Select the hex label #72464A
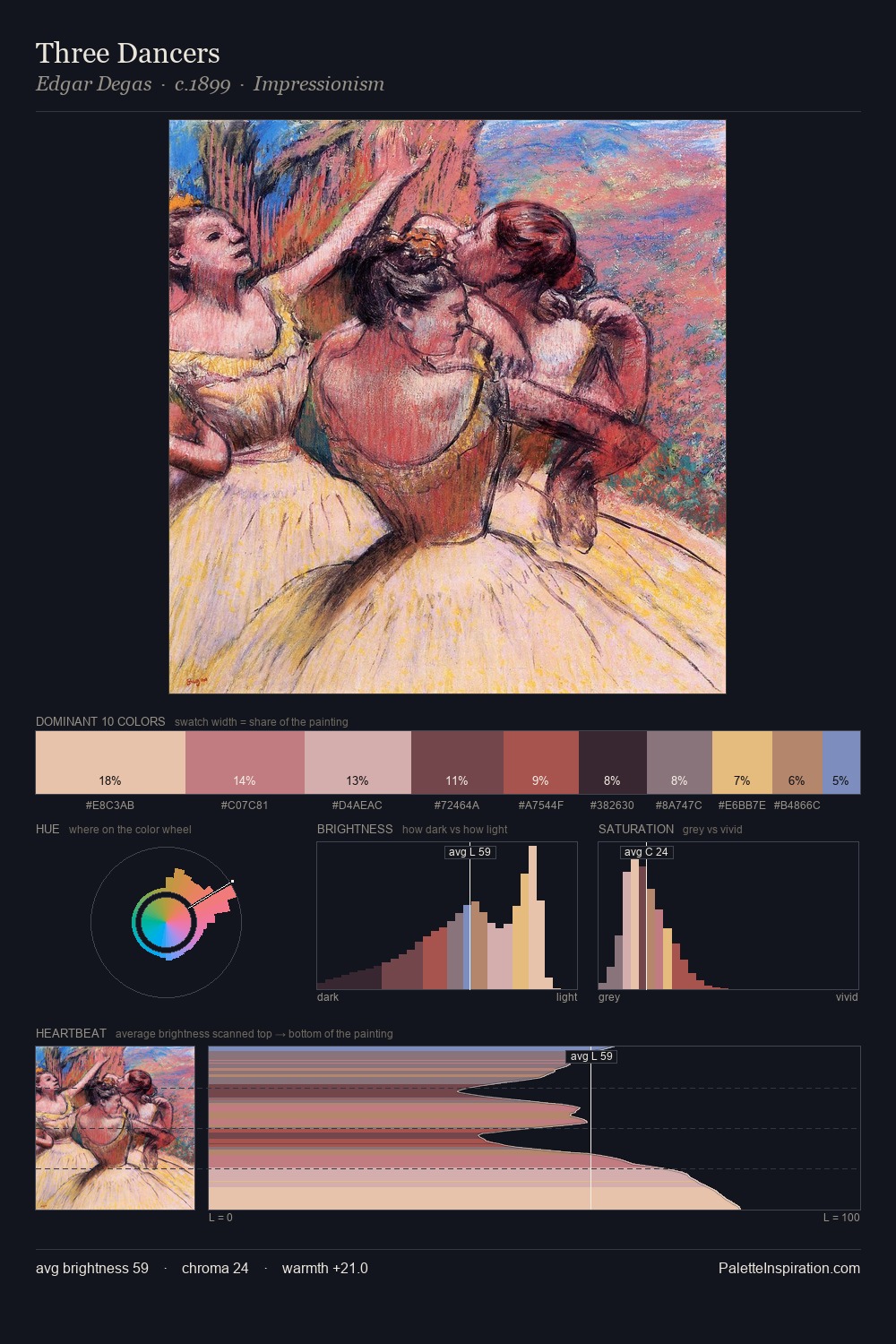Screen dimensions: 896x1344 (457, 806)
